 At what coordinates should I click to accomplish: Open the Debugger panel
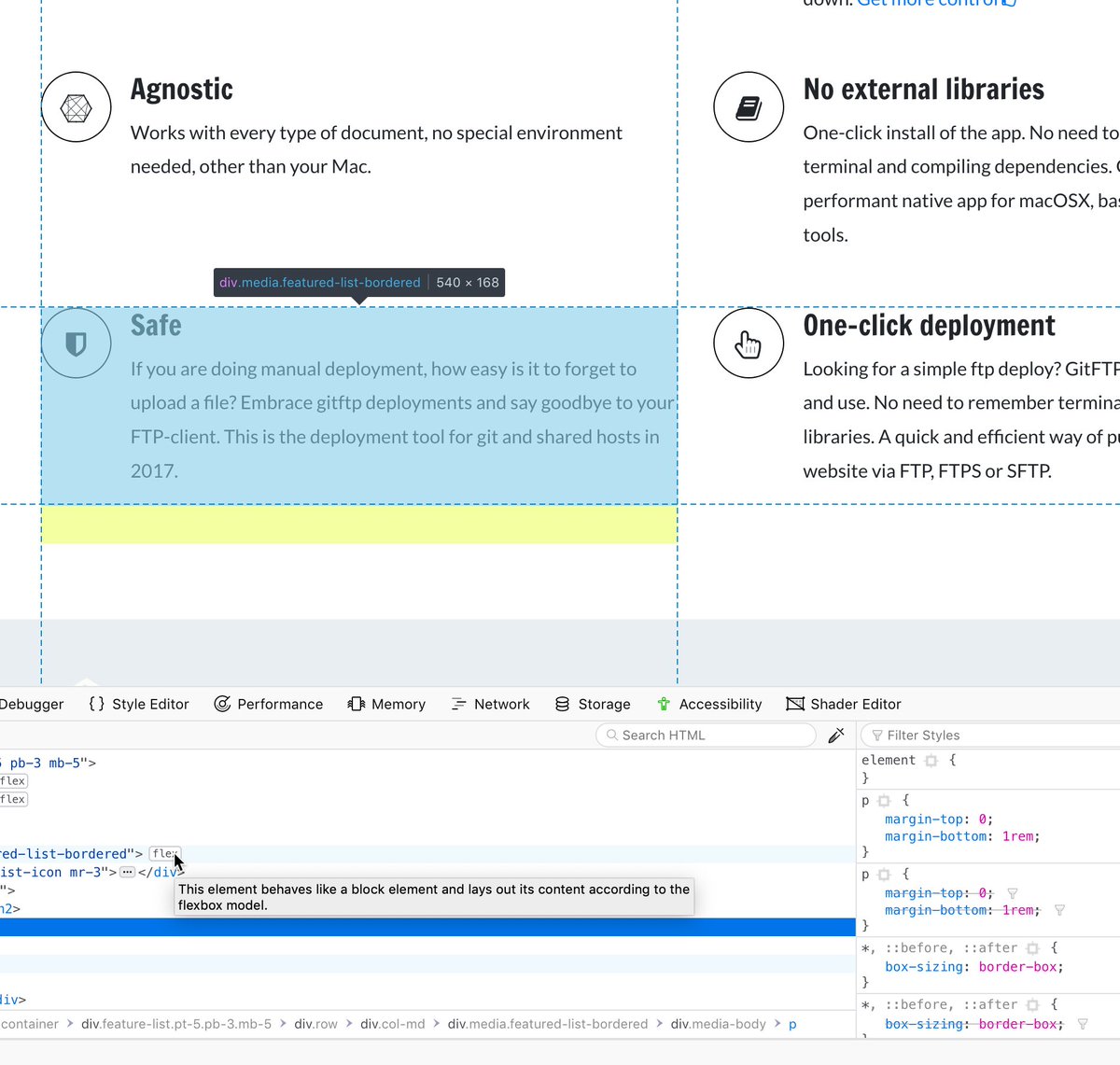tap(32, 705)
